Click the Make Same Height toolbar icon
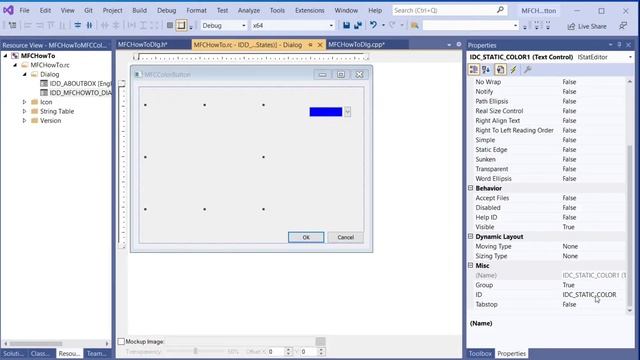Screen dimensions: 640x360 pyautogui.click(x=143, y=25)
